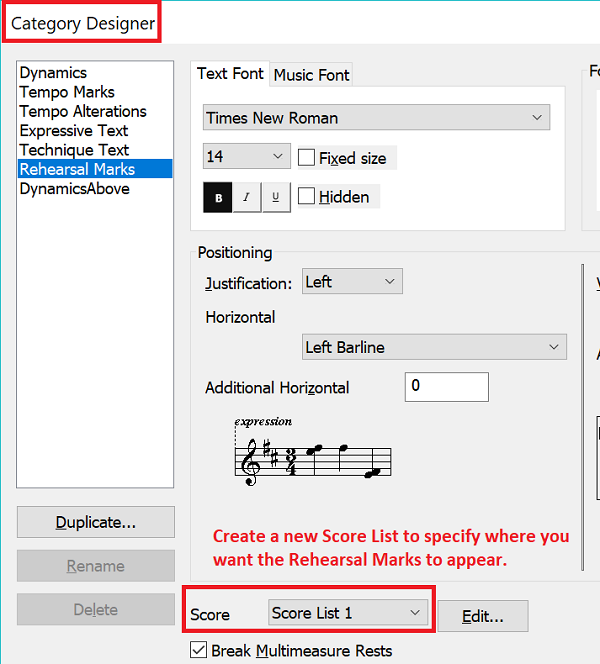Enable the Fixed size checkbox
The image size is (600, 664).
(x=308, y=158)
